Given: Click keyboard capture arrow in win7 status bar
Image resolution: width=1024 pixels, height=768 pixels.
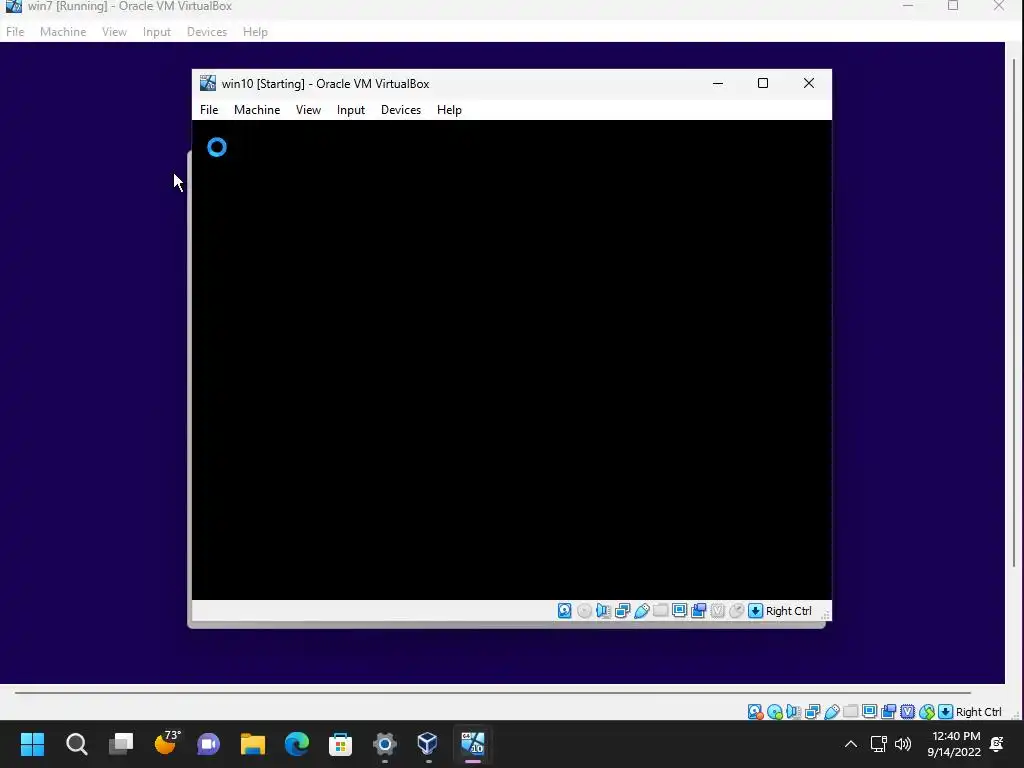Looking at the screenshot, I should [945, 712].
